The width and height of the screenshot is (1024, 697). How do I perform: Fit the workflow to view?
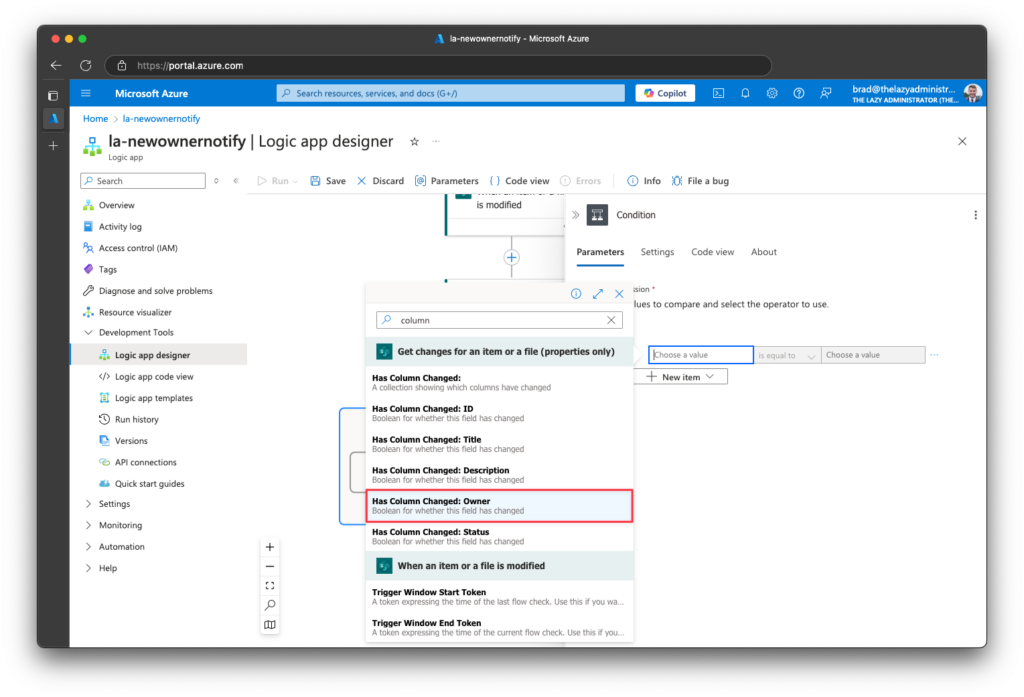pyautogui.click(x=270, y=586)
